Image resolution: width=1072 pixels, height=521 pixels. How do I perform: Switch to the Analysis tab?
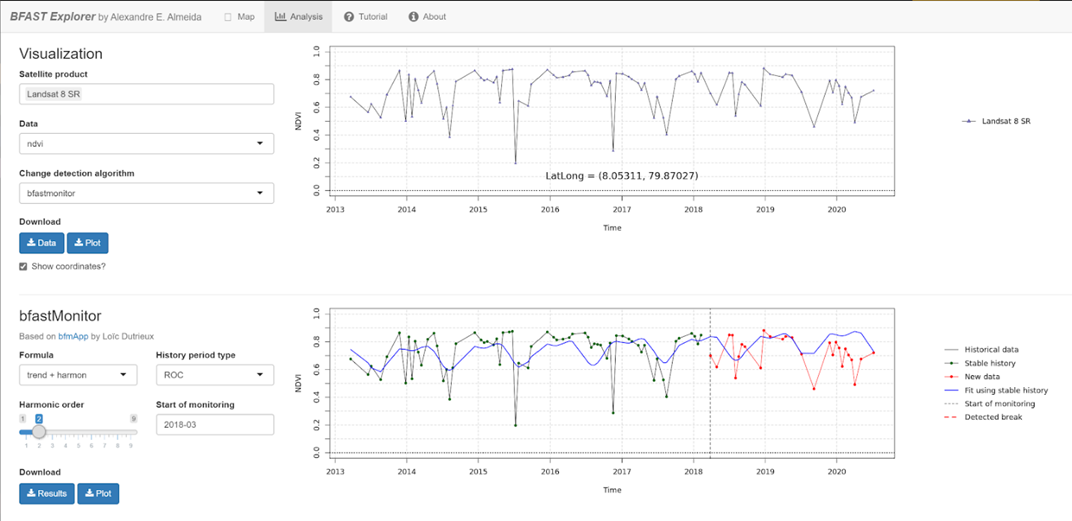coord(298,17)
